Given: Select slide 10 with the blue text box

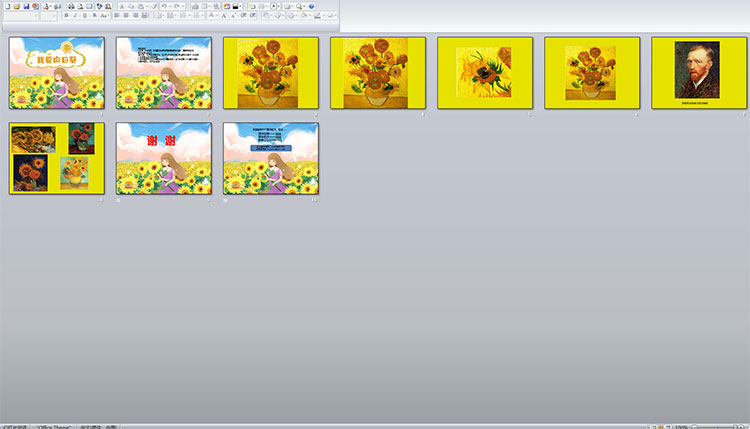Looking at the screenshot, I should (271, 158).
